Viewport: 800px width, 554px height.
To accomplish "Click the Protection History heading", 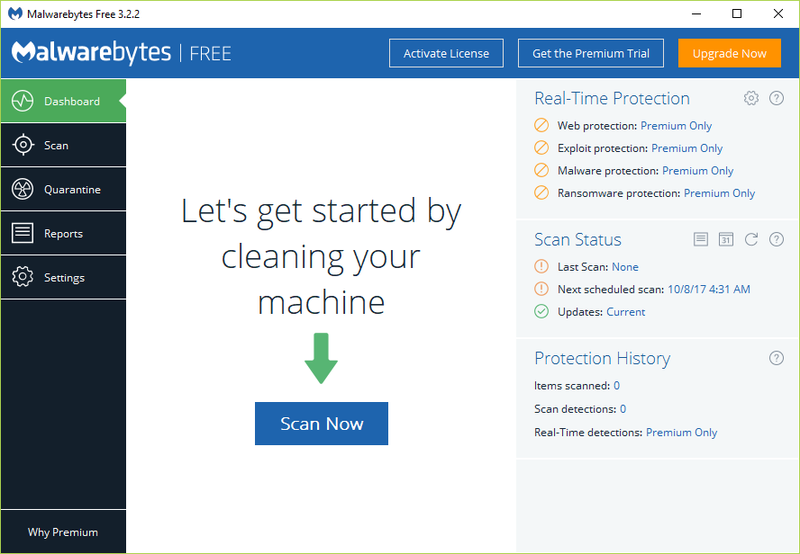I will click(x=602, y=358).
